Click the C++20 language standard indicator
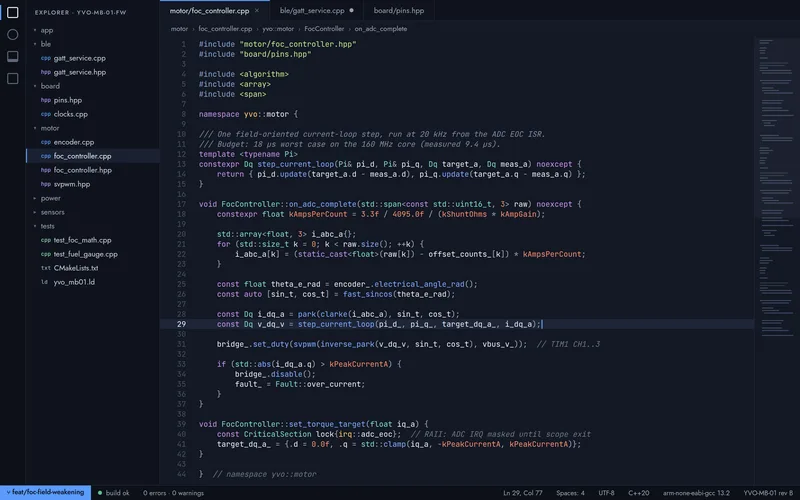This screenshot has height=500, width=800. (638, 493)
